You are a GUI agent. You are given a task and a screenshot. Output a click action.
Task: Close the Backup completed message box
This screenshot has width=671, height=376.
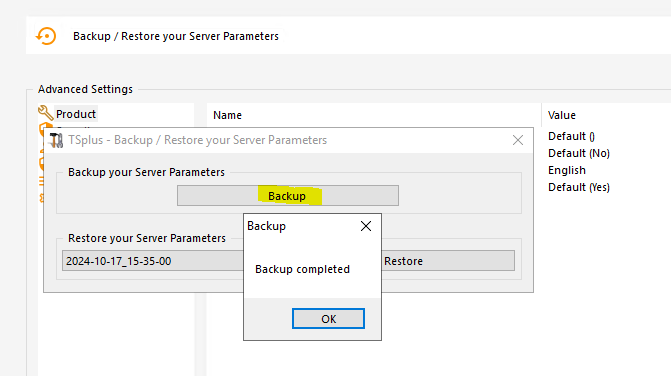tap(366, 226)
